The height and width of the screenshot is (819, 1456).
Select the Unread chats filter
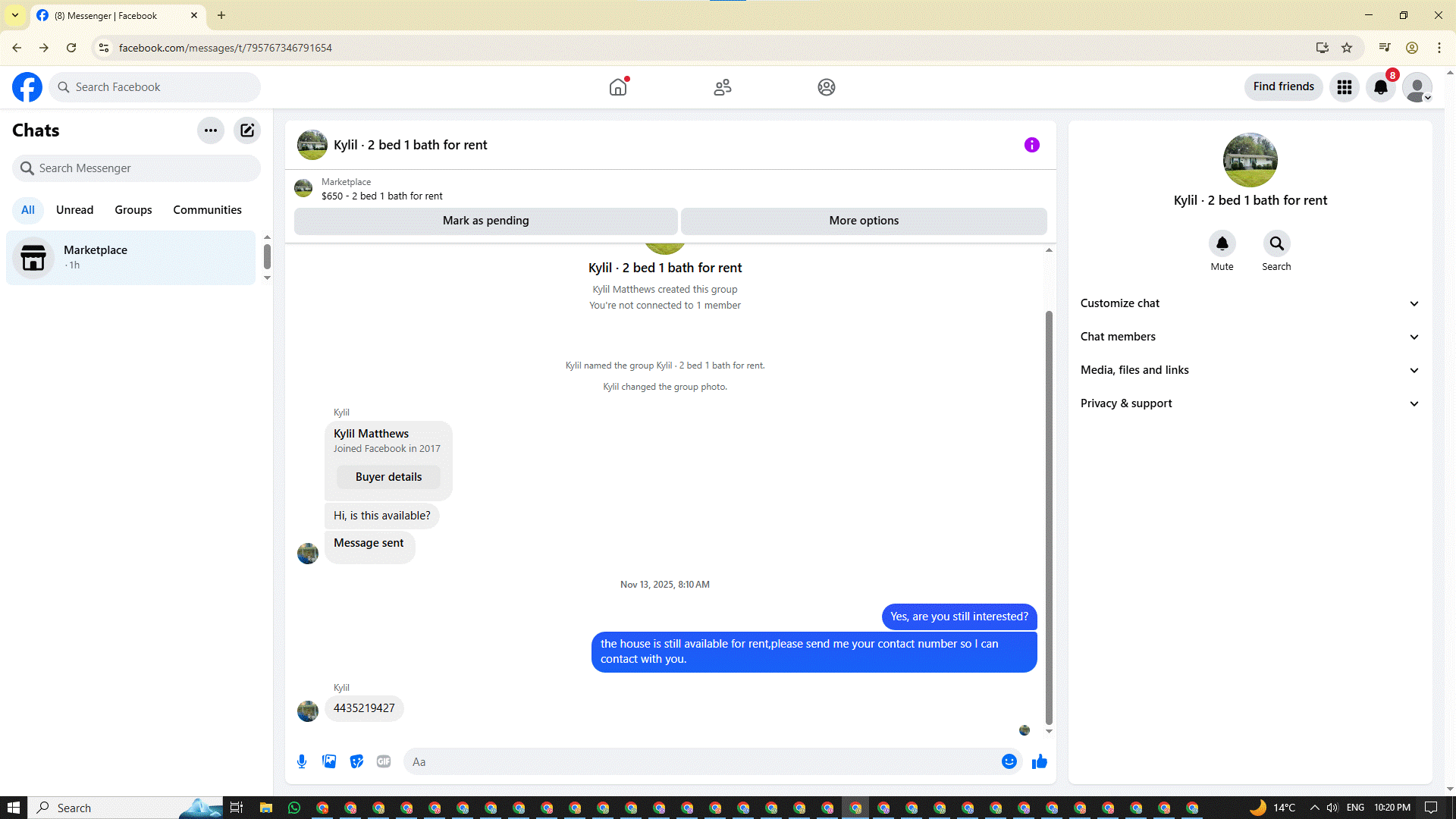pyautogui.click(x=75, y=210)
